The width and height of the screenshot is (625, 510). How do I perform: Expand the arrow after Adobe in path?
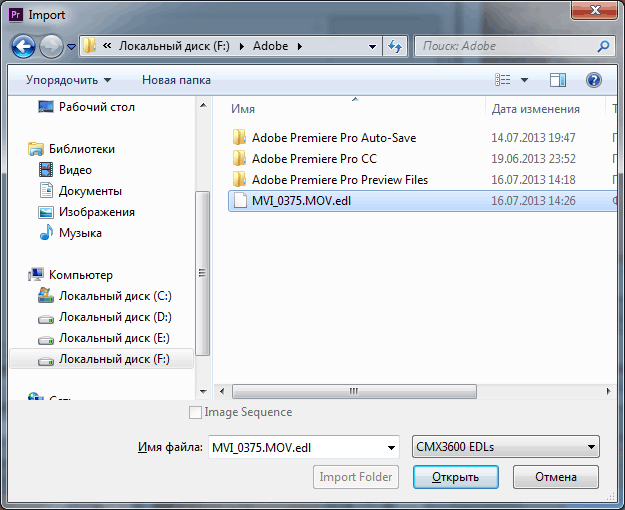tap(300, 47)
